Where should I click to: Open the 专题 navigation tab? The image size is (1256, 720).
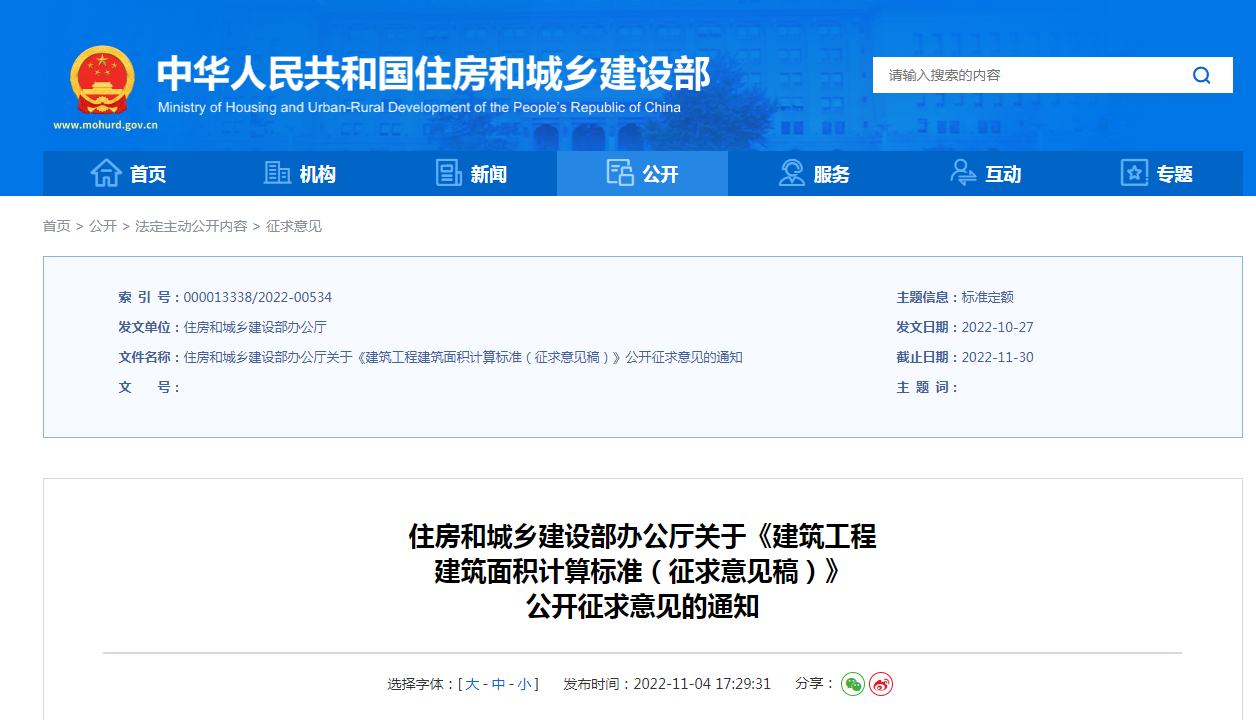[1157, 174]
